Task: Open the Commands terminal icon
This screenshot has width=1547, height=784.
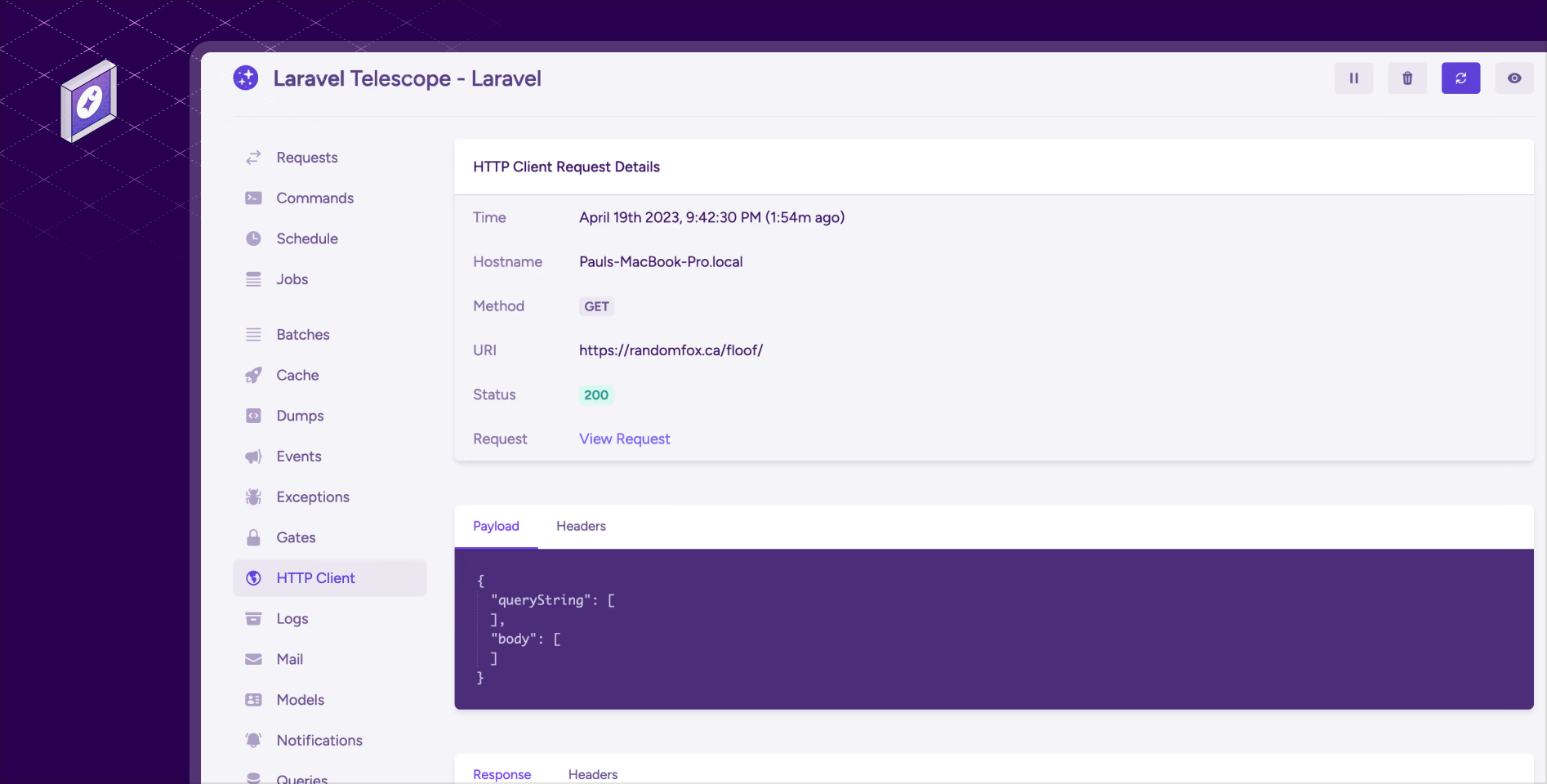Action: (x=254, y=198)
